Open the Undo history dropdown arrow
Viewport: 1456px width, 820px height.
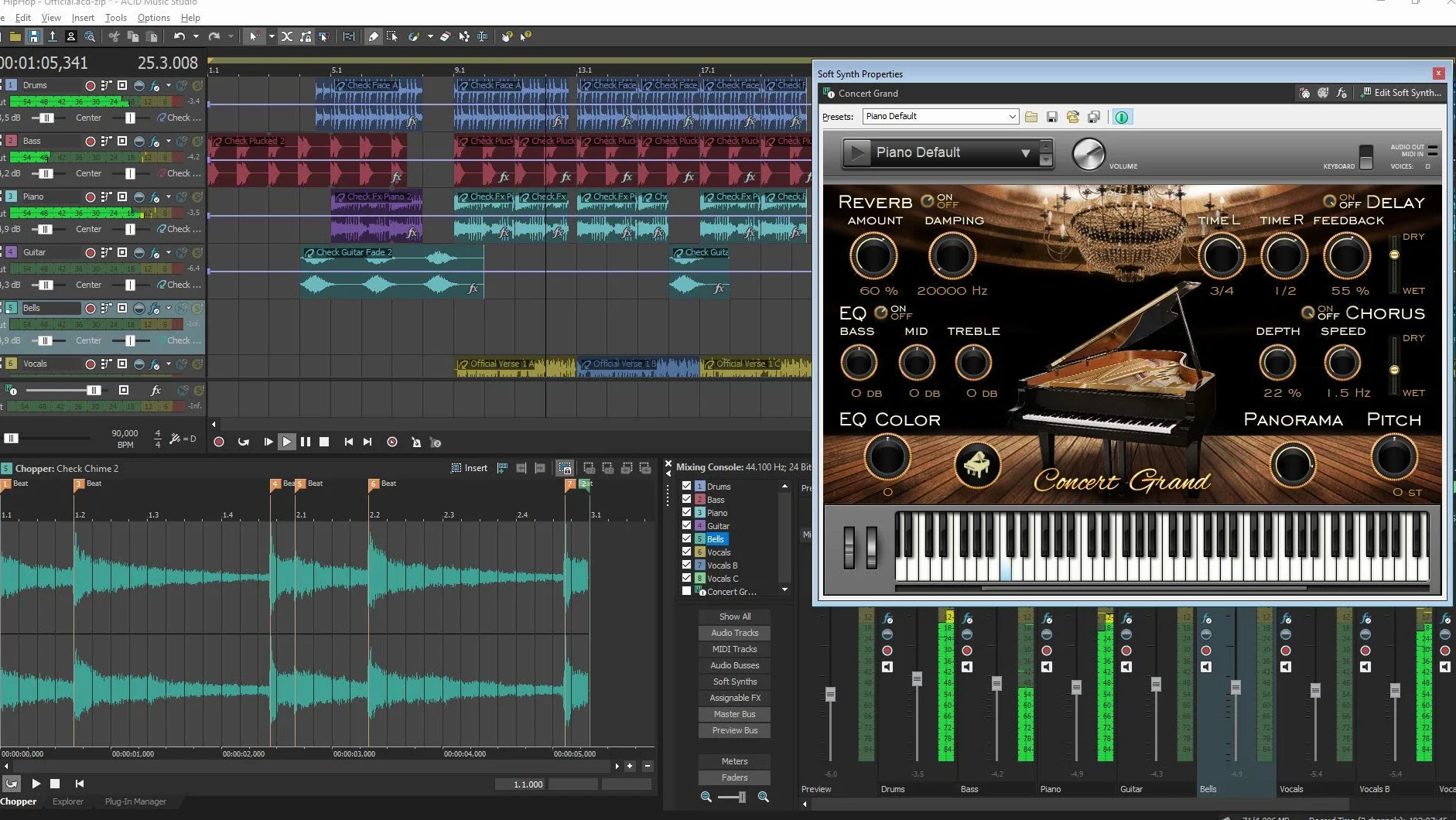tap(196, 36)
